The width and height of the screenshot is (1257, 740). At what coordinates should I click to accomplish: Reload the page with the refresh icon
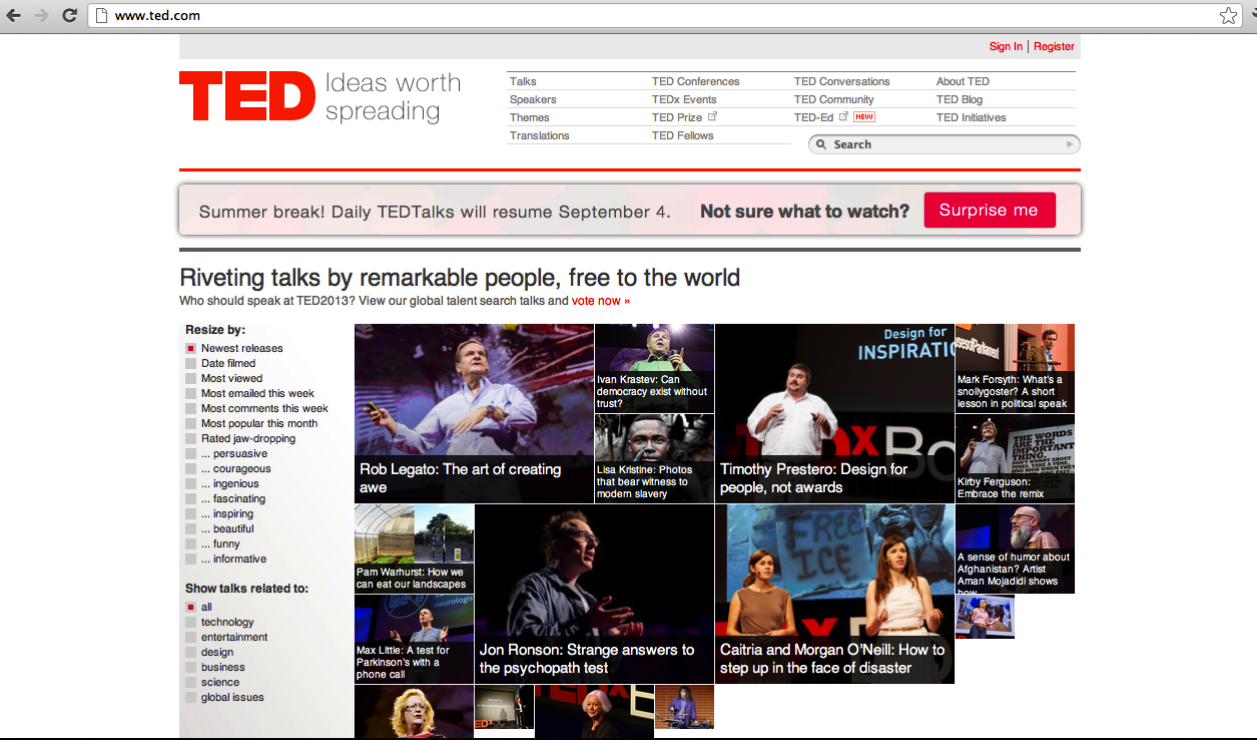(x=69, y=15)
